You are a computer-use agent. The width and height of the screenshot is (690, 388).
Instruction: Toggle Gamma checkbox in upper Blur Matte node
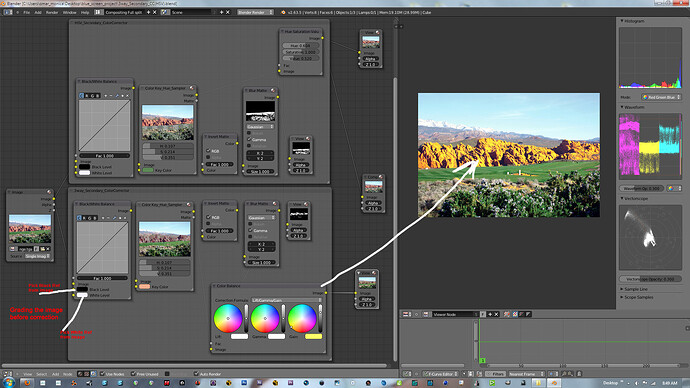pyautogui.click(x=249, y=139)
